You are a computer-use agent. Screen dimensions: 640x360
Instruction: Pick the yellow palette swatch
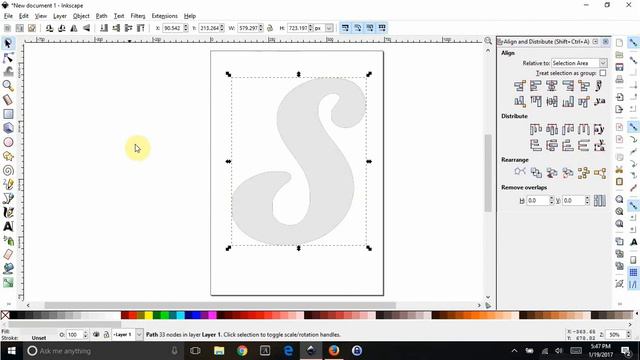(149, 315)
